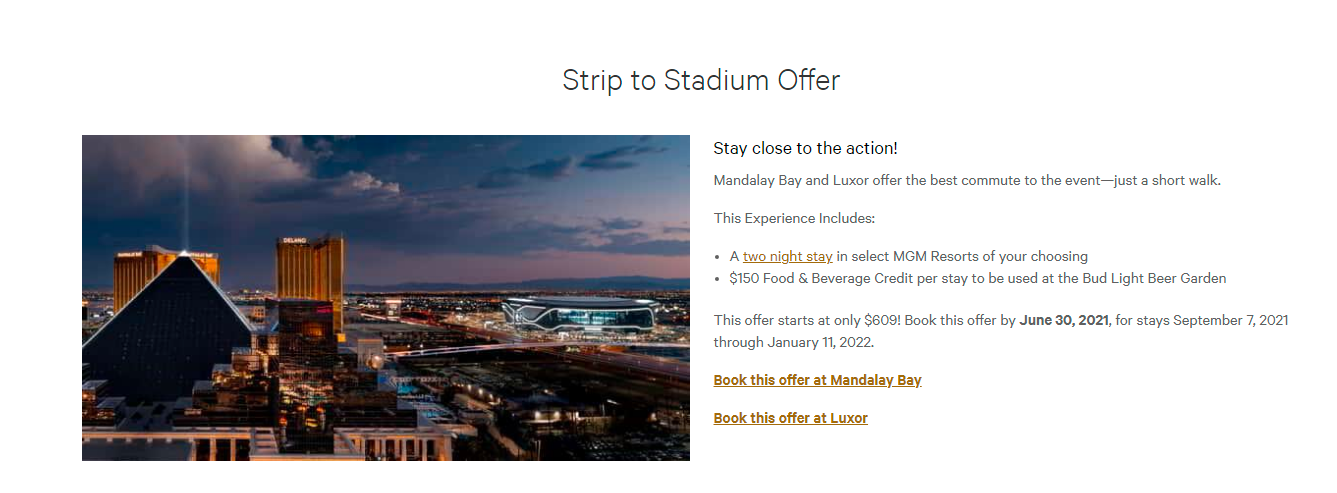This screenshot has height=493, width=1337.
Task: Click the "through January 11, 2022" text
Action: click(794, 343)
